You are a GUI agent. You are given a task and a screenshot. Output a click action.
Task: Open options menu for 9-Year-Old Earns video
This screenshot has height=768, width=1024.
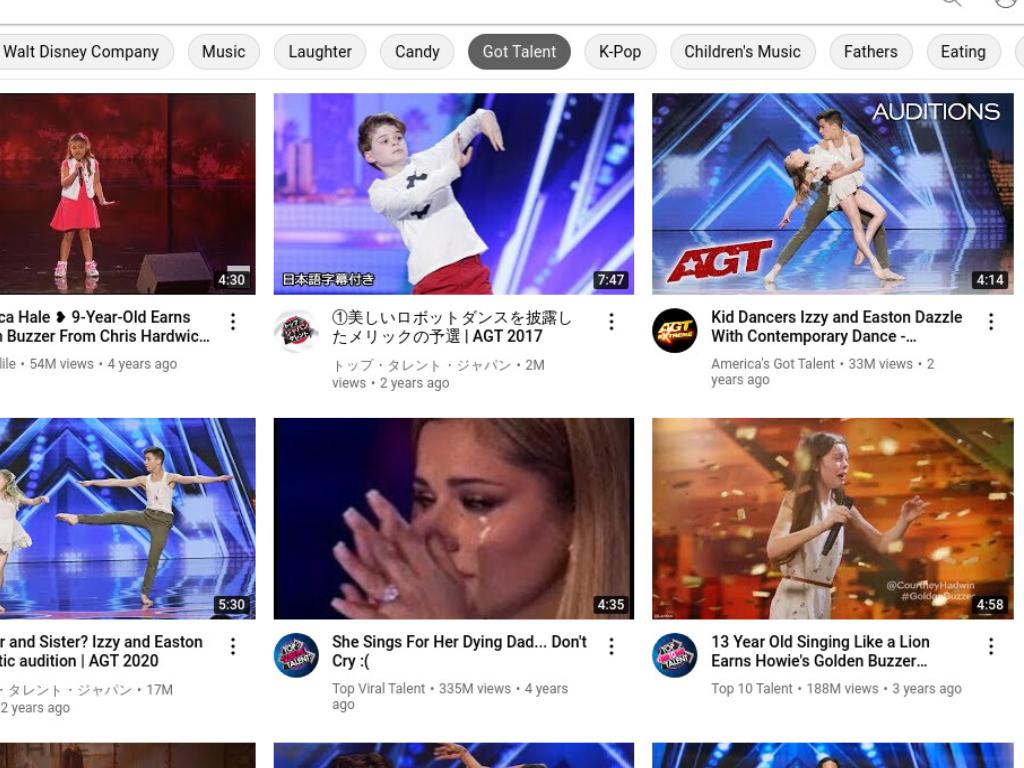click(233, 321)
